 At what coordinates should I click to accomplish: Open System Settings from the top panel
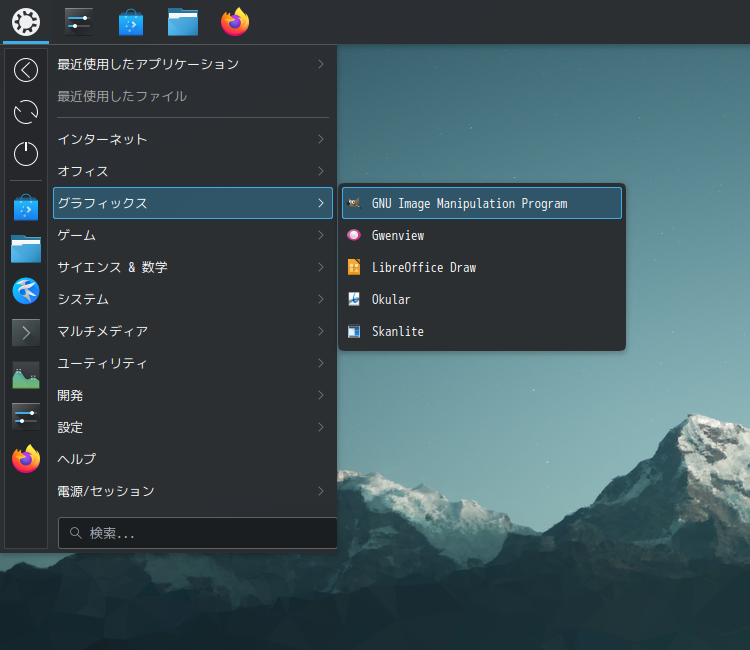click(x=78, y=22)
